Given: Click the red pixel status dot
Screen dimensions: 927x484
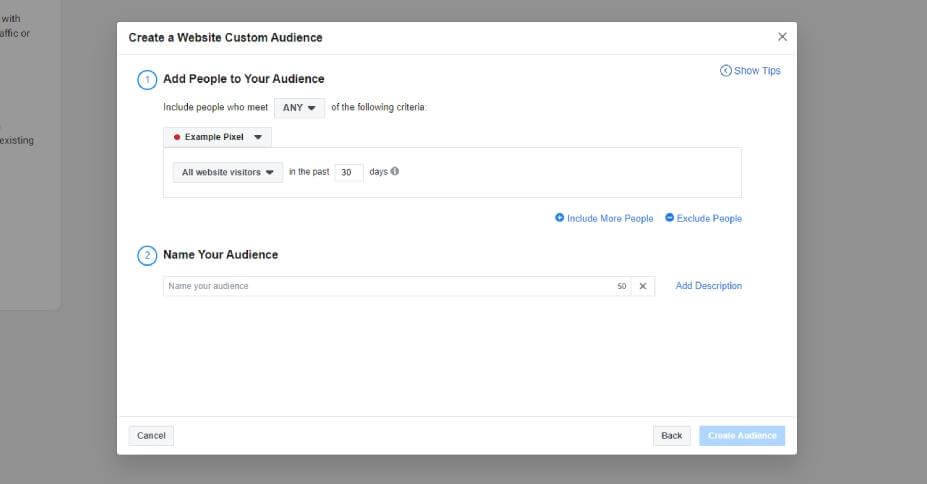Looking at the screenshot, I should pyautogui.click(x=177, y=137).
